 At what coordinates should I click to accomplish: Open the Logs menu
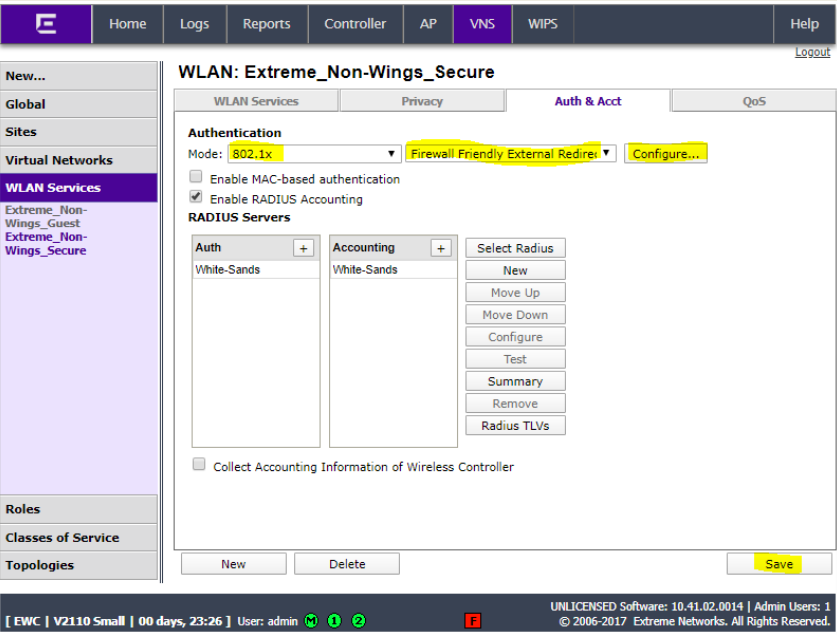(x=194, y=24)
